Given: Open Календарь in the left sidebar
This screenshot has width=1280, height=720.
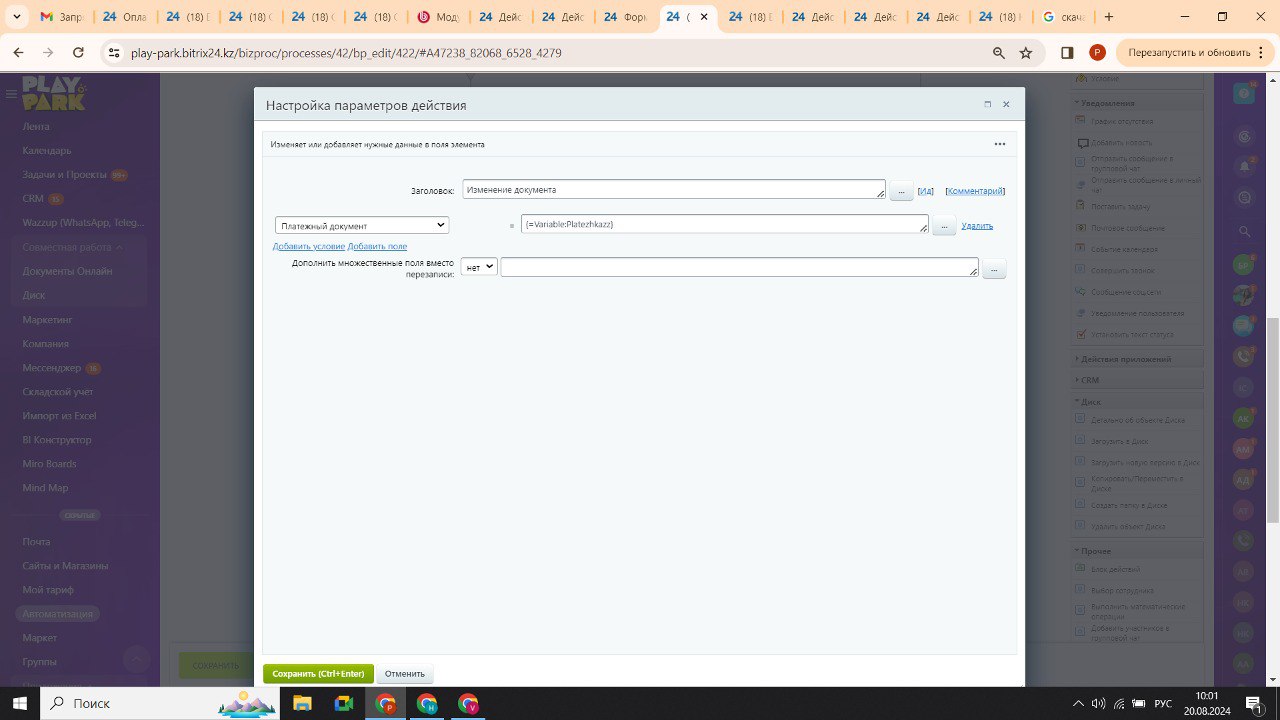Looking at the screenshot, I should pyautogui.click(x=47, y=151).
